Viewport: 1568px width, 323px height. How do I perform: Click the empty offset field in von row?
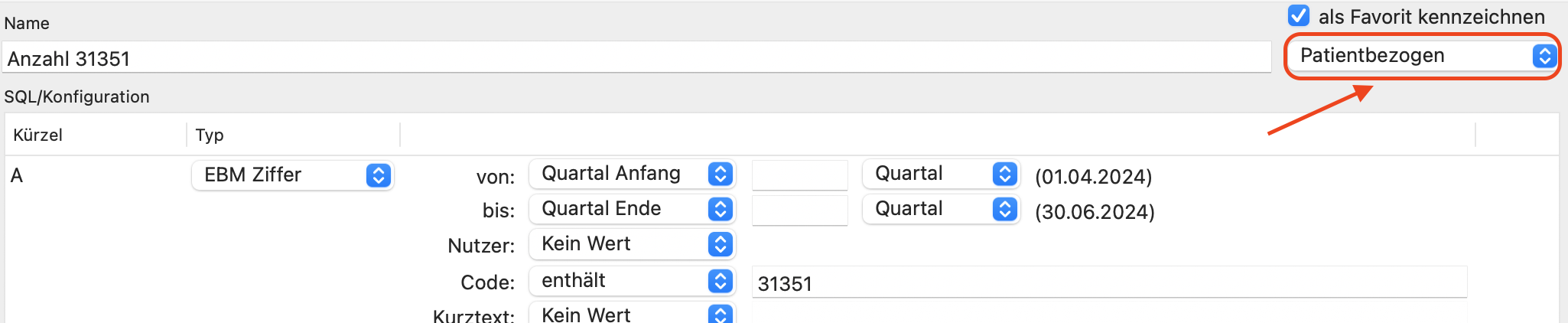tap(800, 175)
